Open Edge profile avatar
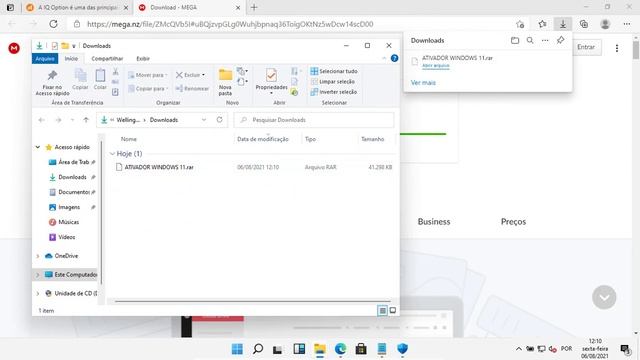 click(605, 24)
